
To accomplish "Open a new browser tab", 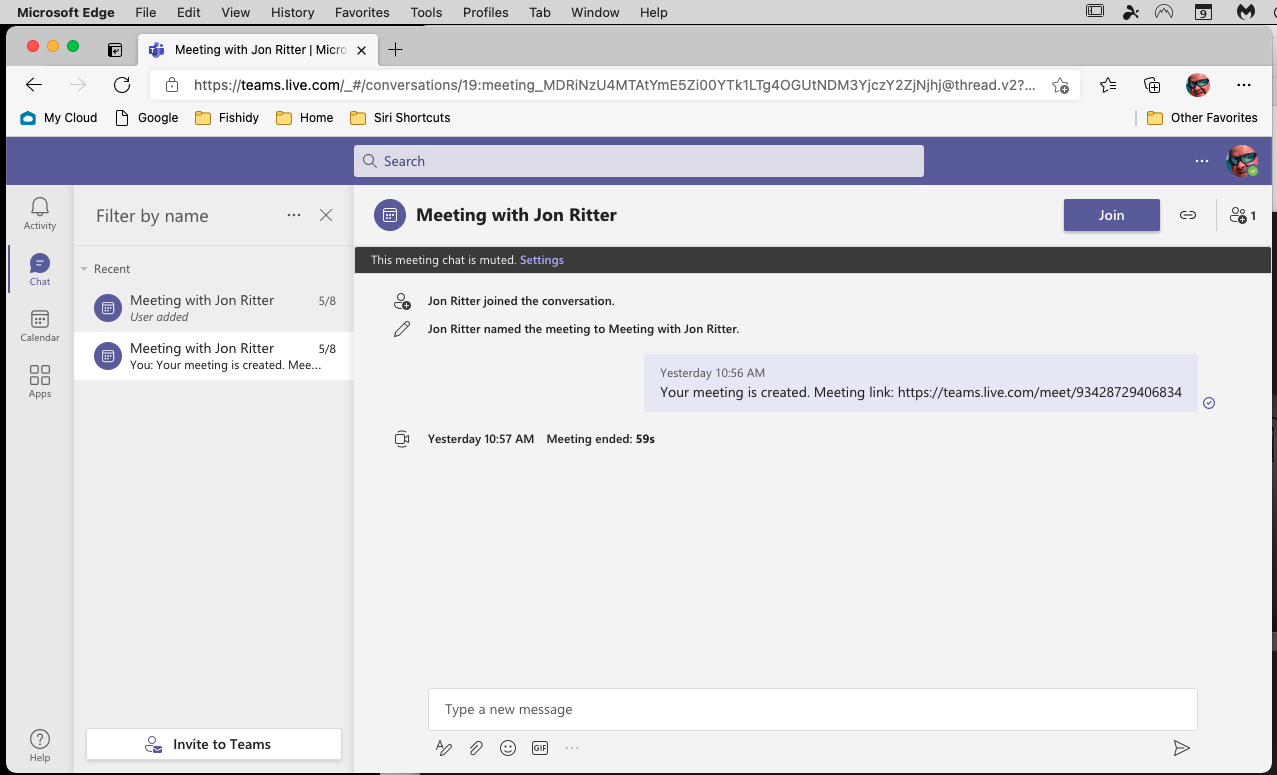I will [396, 49].
